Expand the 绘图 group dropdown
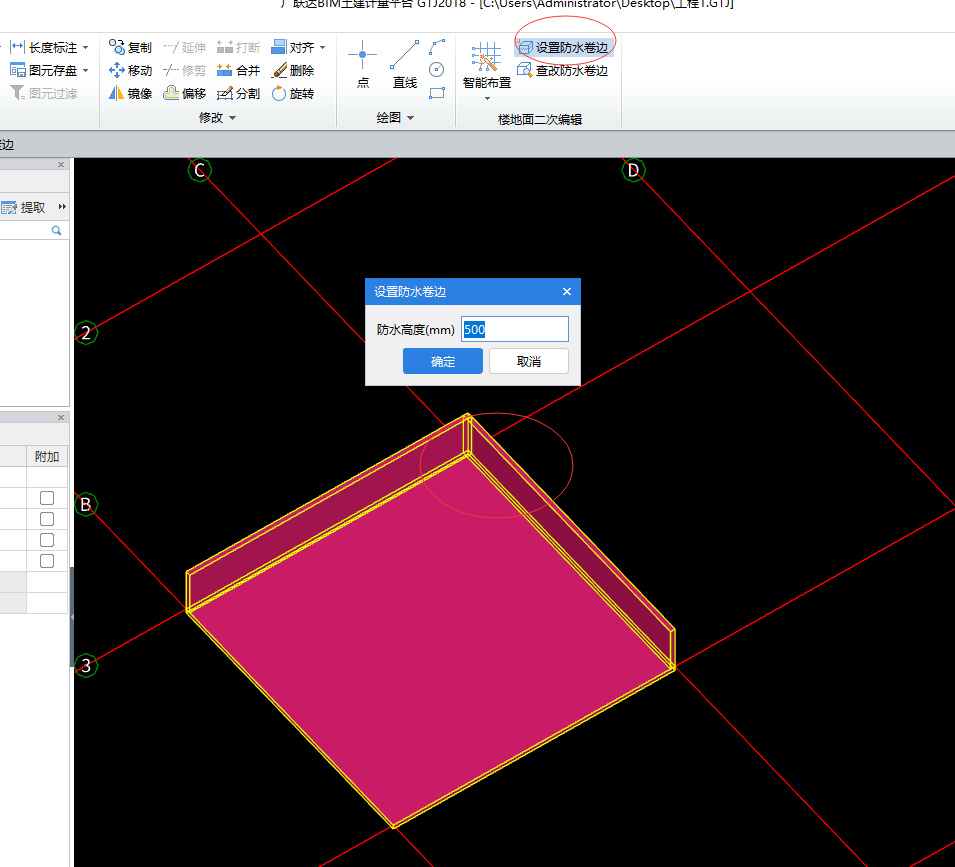The width and height of the screenshot is (955, 867). point(411,118)
